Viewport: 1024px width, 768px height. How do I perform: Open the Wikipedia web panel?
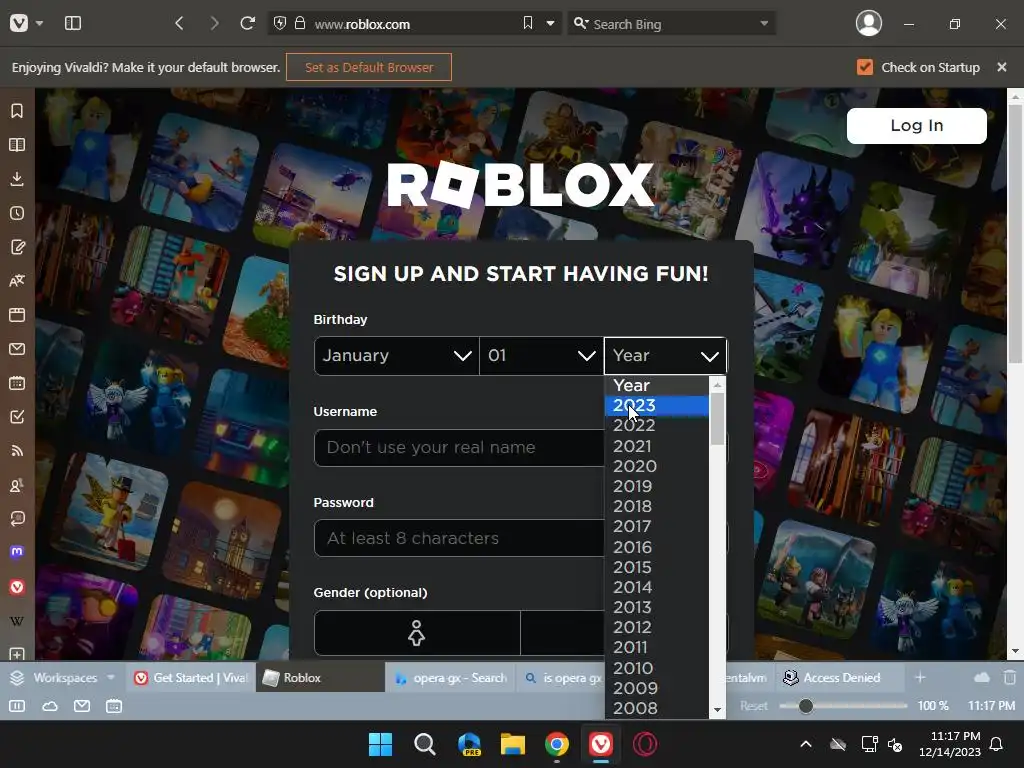point(17,620)
